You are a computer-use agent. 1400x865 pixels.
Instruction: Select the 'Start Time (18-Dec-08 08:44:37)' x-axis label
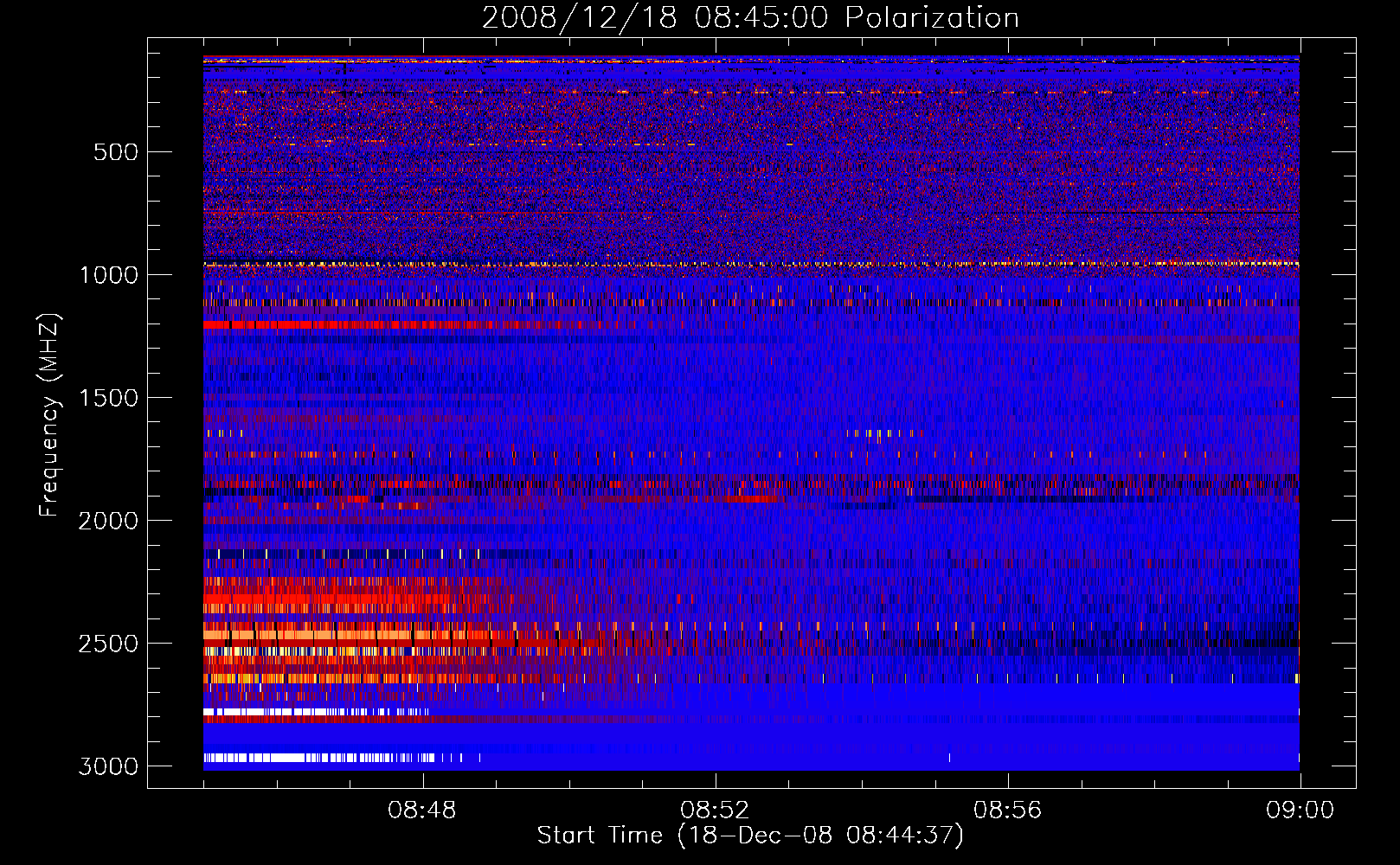[750, 836]
